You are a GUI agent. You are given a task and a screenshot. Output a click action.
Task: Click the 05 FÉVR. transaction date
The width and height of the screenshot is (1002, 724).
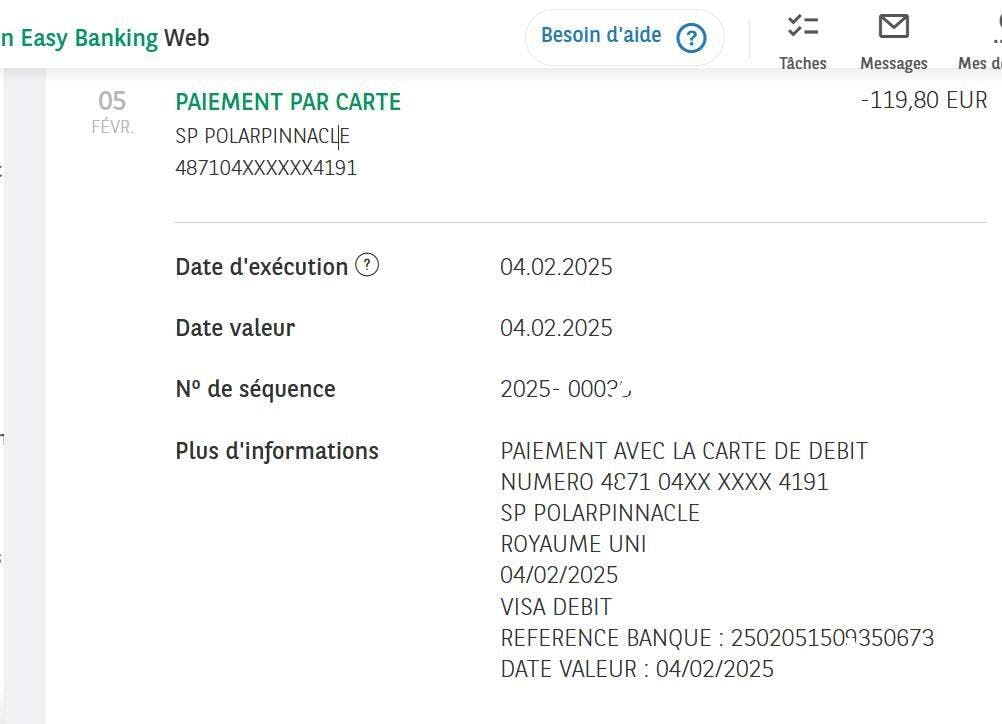pos(112,111)
